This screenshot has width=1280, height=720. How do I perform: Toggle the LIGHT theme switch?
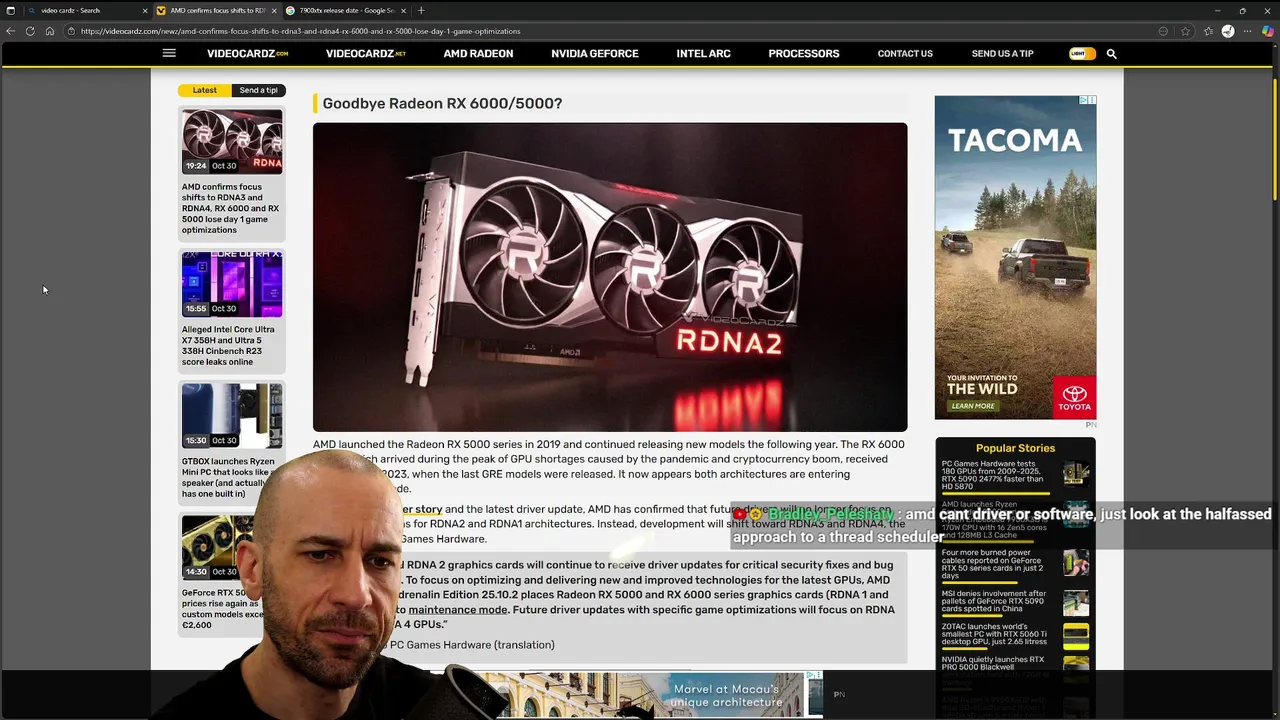point(1082,54)
